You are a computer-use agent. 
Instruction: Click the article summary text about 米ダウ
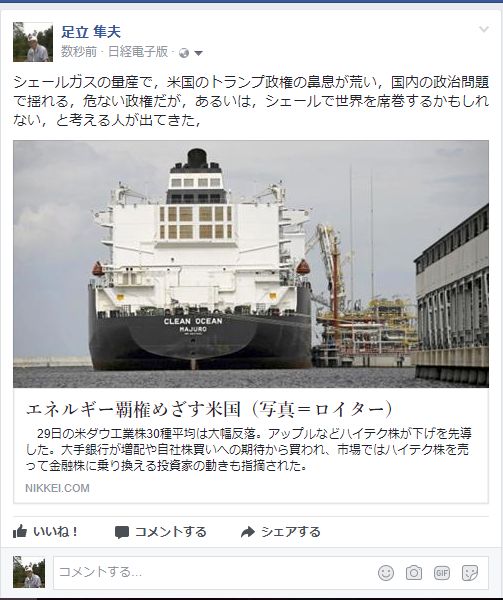click(249, 450)
